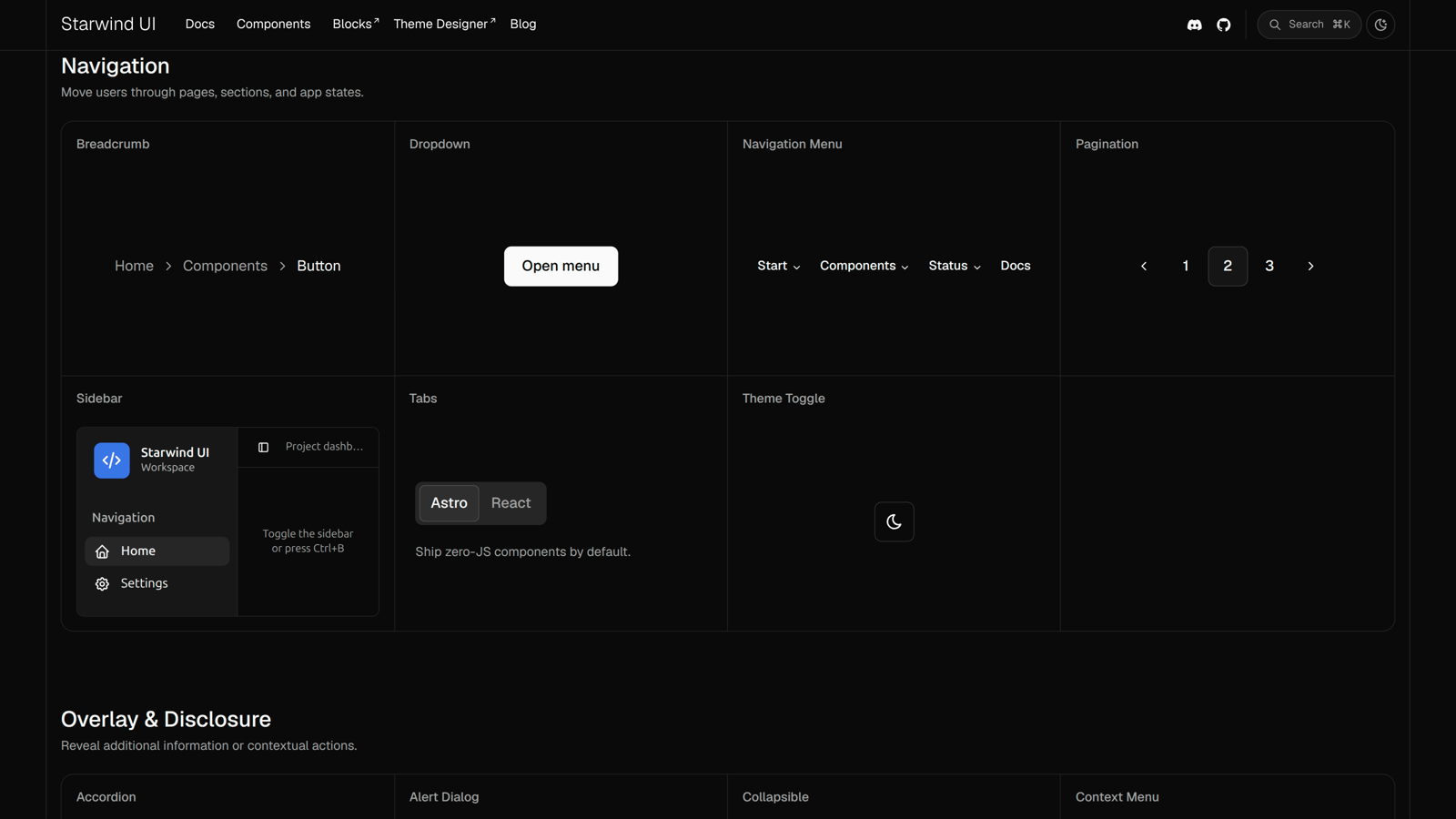Click the Dropdown card title
The image size is (1456, 819).
click(440, 144)
